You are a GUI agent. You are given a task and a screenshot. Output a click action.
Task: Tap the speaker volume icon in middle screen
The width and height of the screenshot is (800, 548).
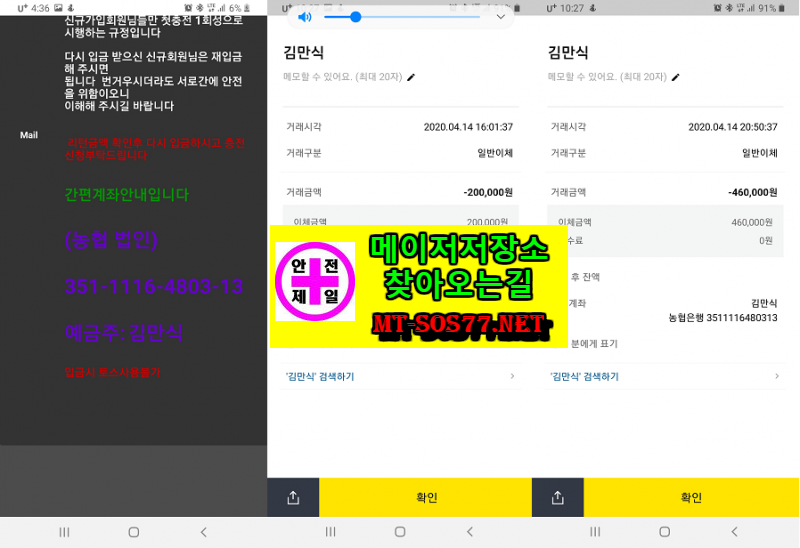(305, 17)
